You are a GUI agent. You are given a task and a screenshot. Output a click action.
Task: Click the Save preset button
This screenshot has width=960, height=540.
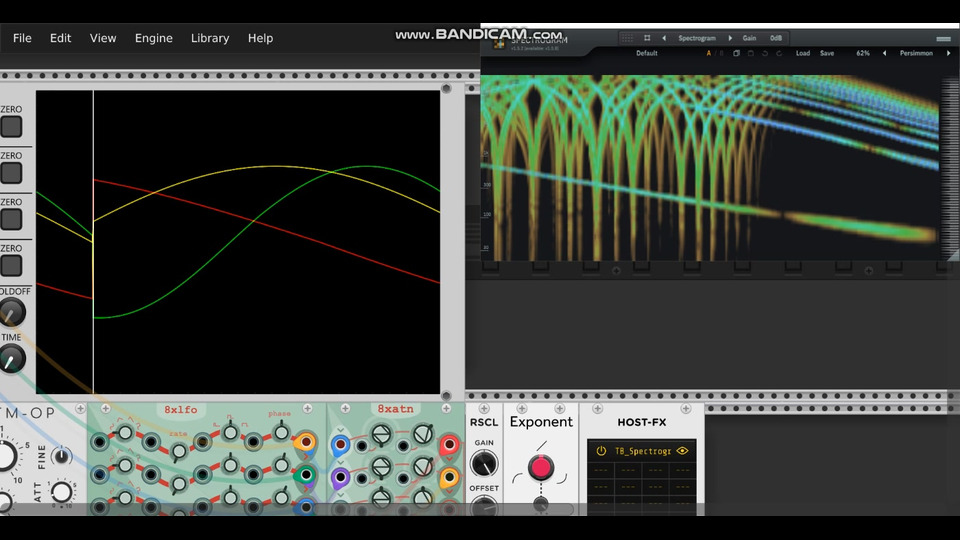(827, 53)
